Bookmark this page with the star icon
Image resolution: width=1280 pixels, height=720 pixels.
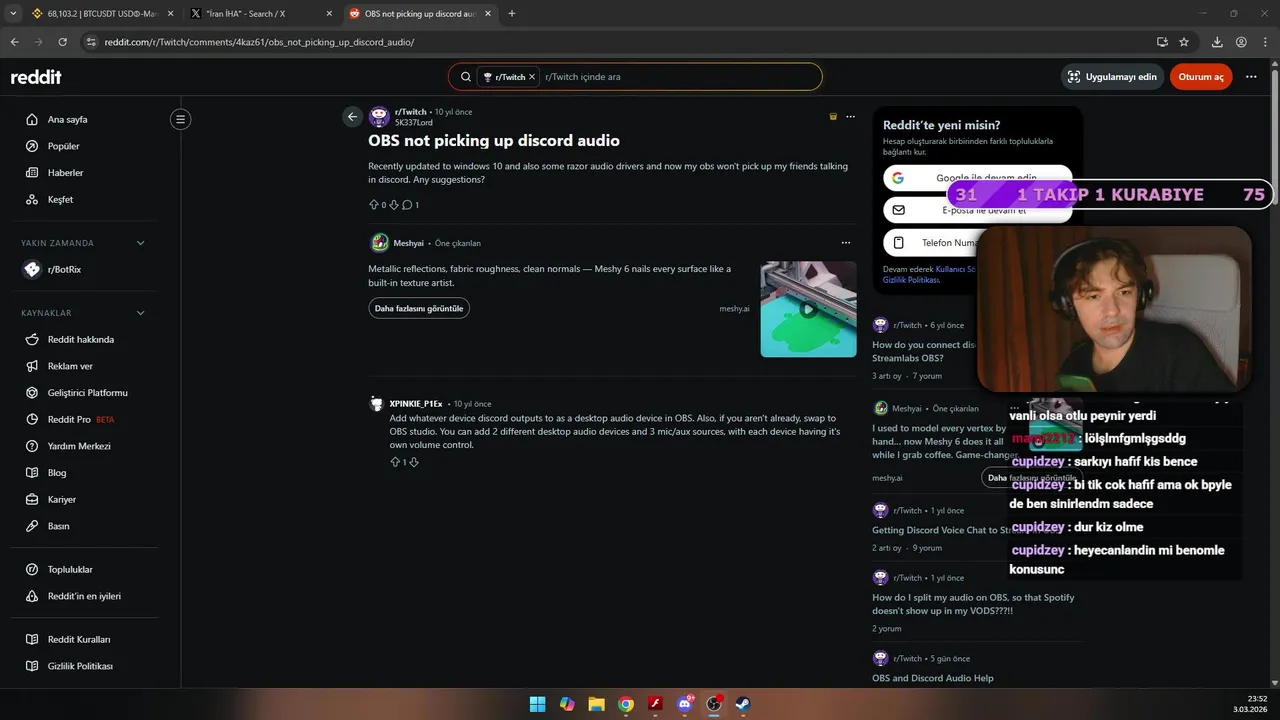(1184, 42)
